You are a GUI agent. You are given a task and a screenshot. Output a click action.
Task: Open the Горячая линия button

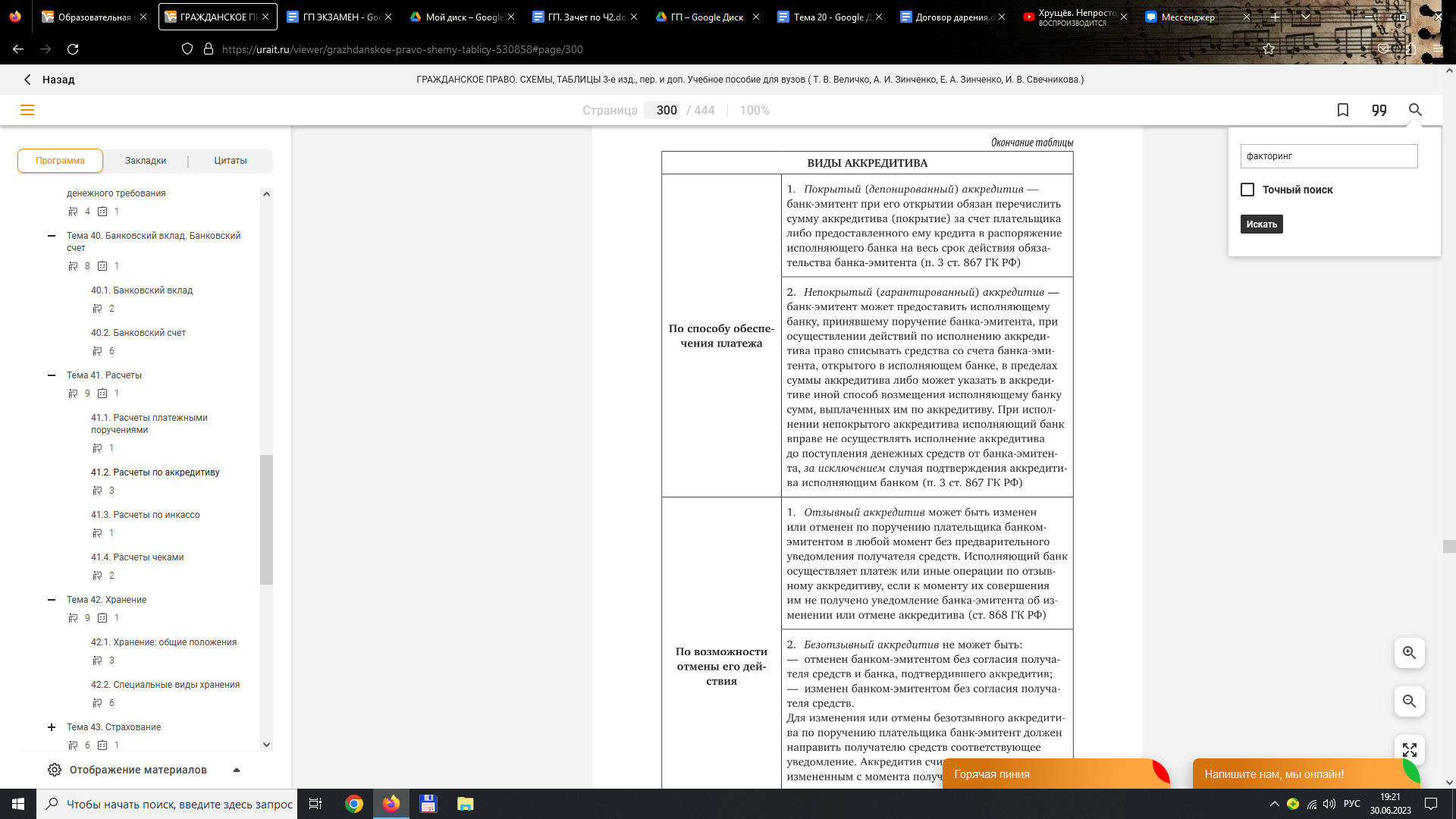(1056, 774)
